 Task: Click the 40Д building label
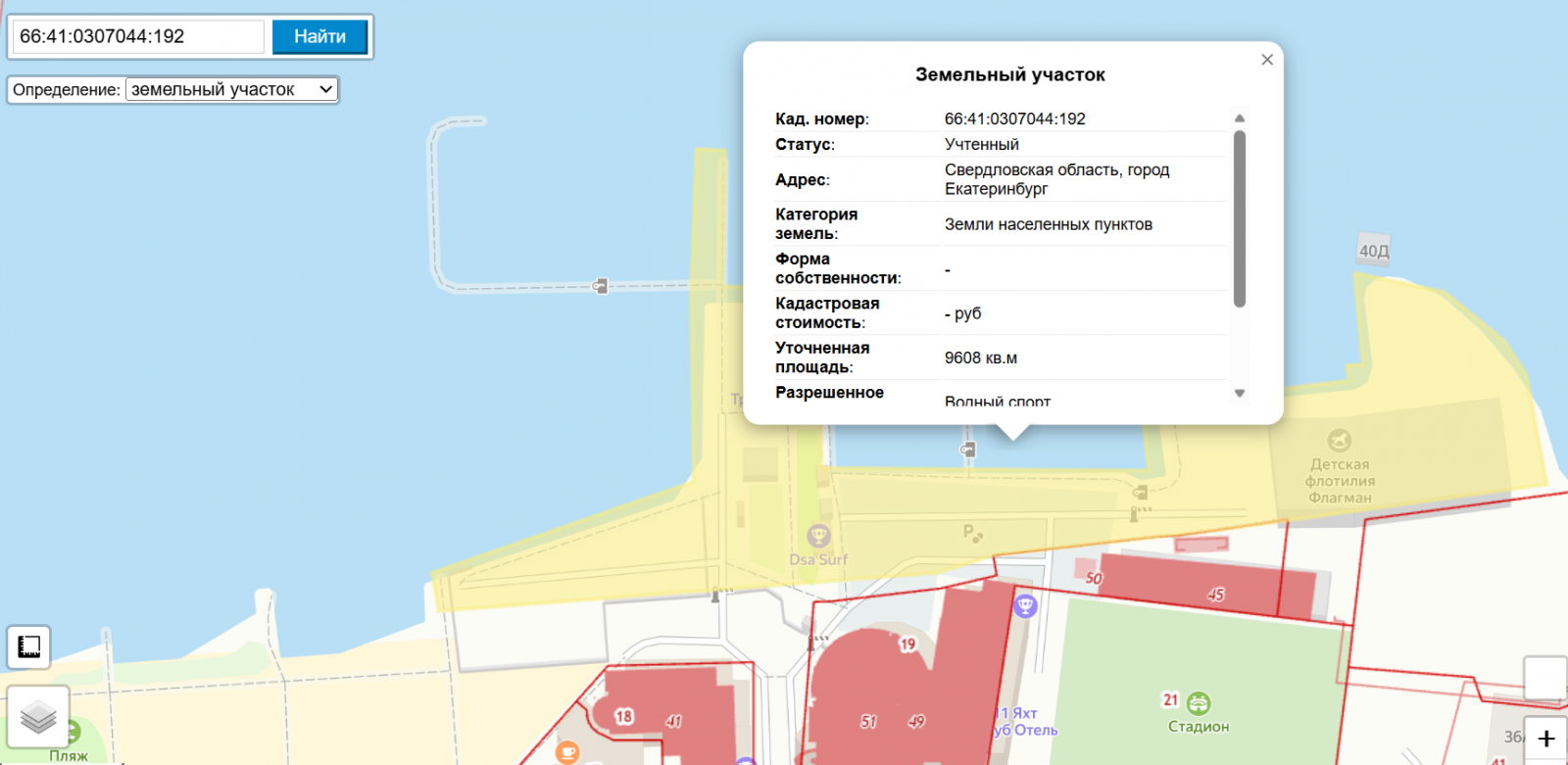tap(1374, 251)
